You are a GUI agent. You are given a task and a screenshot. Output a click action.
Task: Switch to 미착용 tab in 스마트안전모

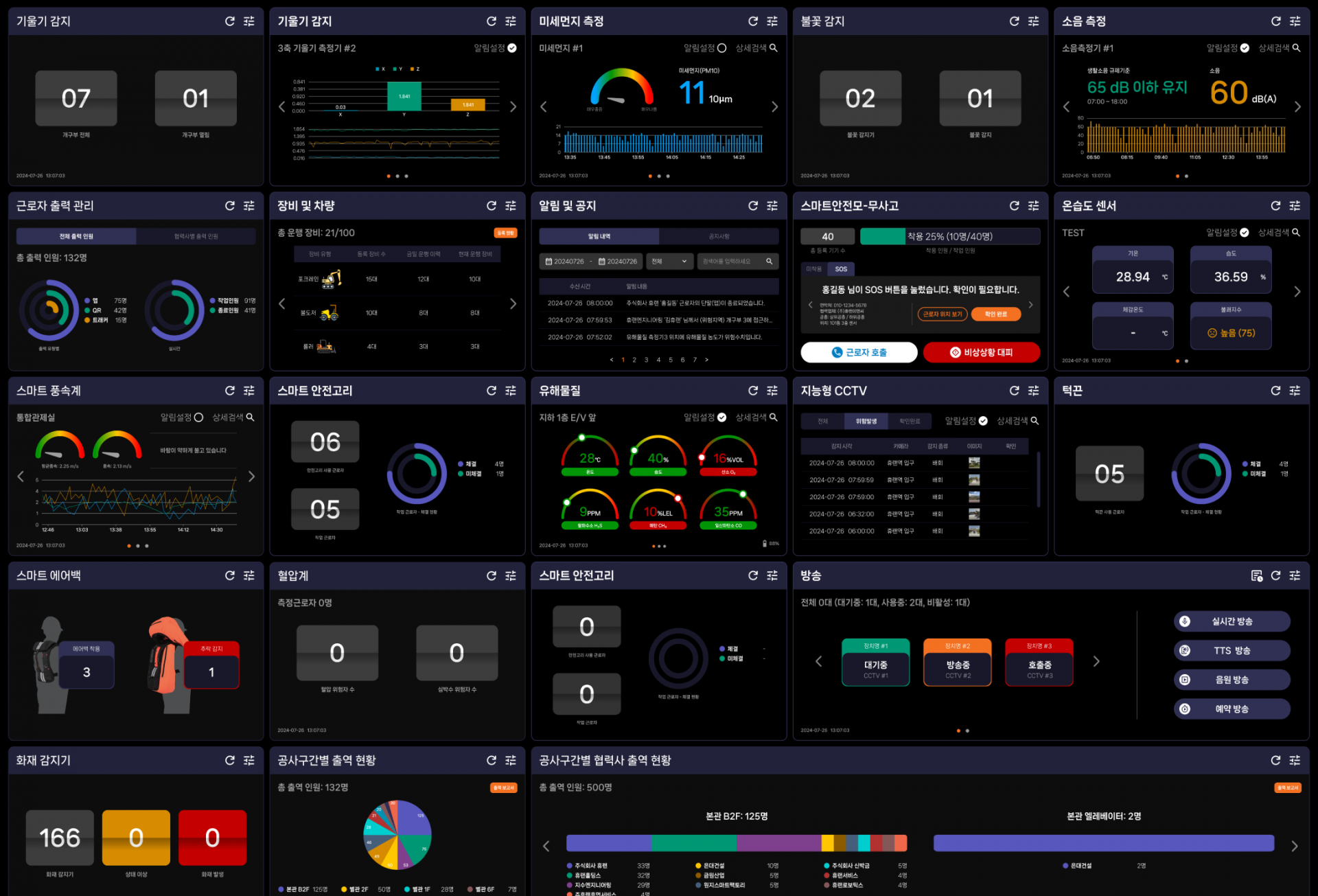[x=813, y=269]
